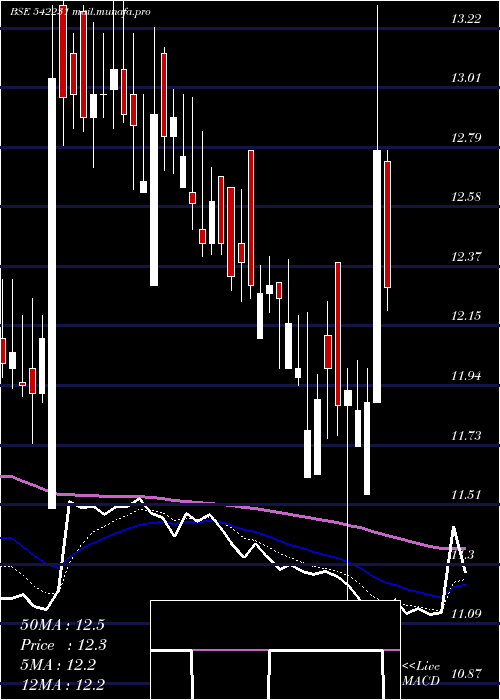Click the 12.58 price axis label
The height and width of the screenshot is (700, 500).
[x=467, y=197]
